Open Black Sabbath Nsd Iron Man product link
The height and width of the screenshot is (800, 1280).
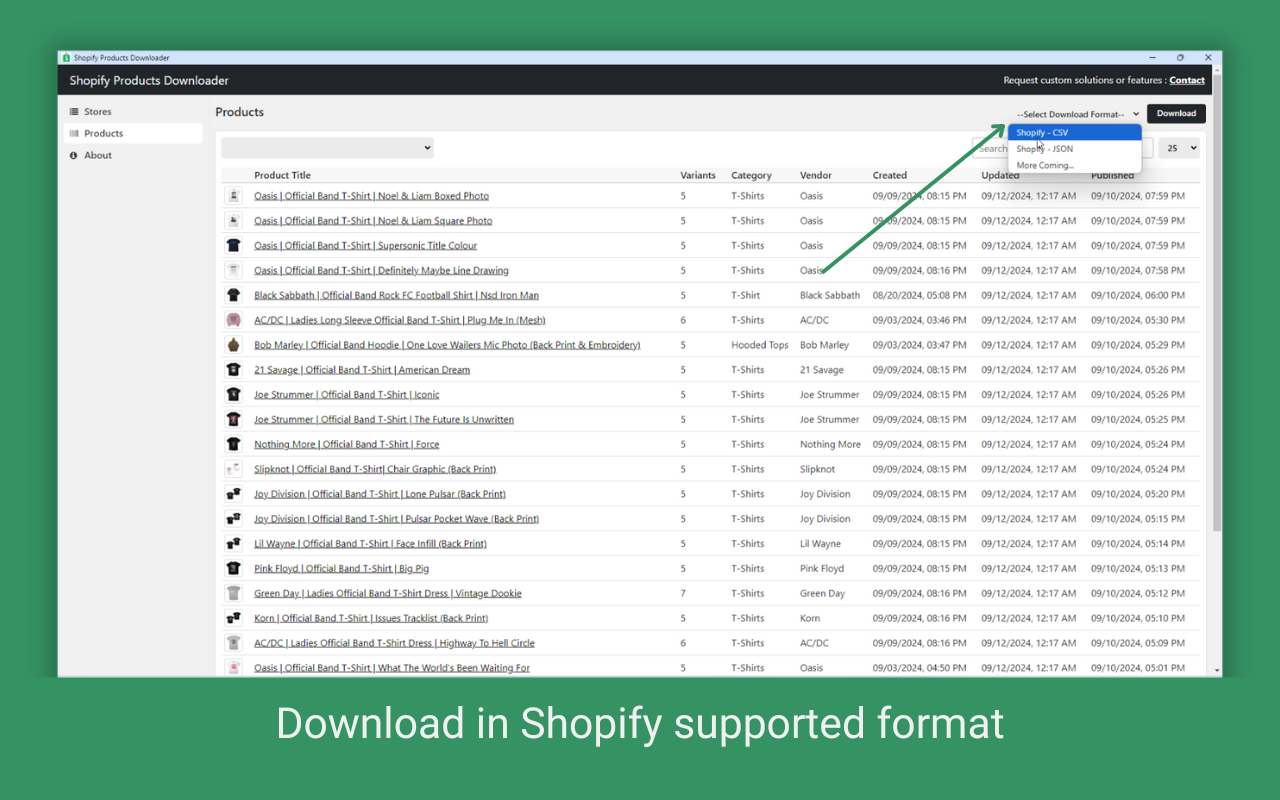click(x=396, y=295)
